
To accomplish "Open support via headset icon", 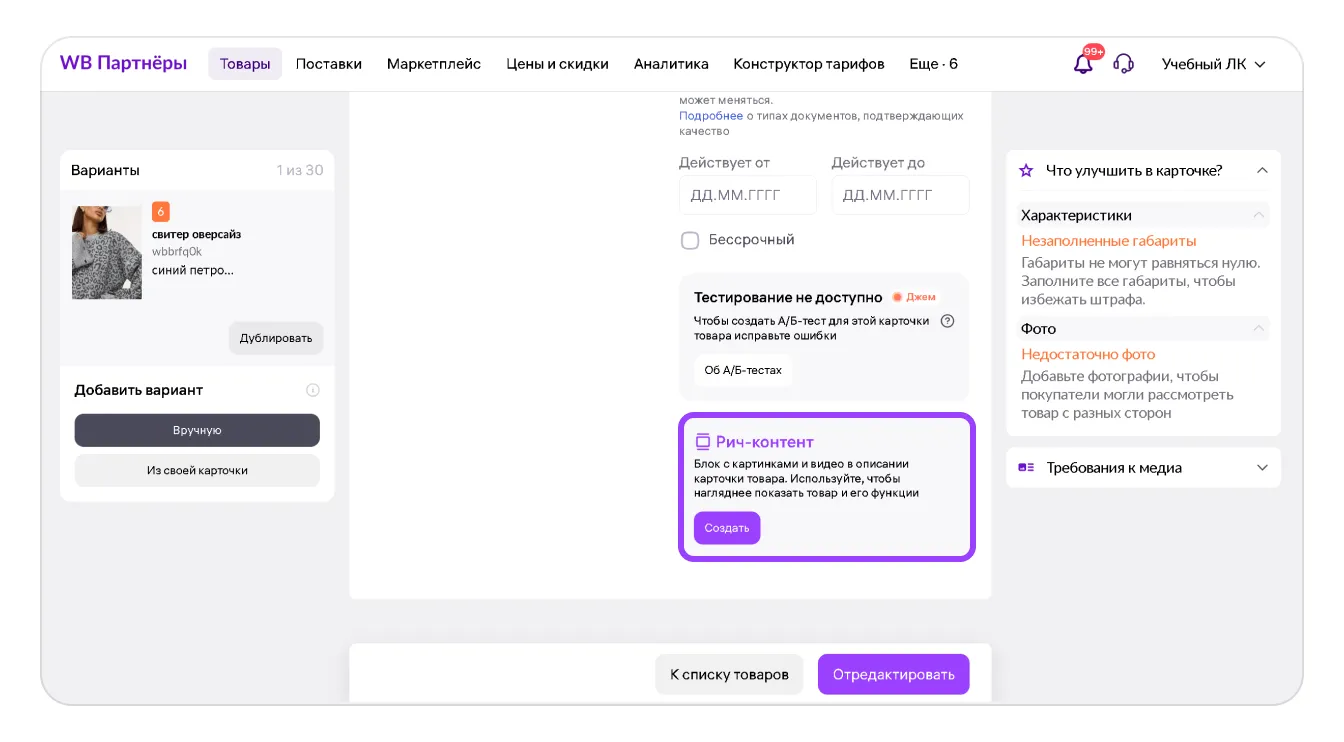I will [x=1124, y=64].
